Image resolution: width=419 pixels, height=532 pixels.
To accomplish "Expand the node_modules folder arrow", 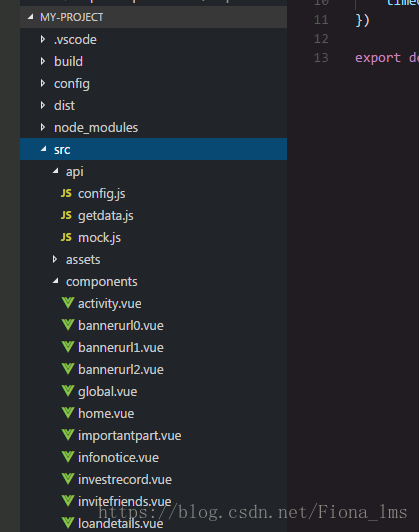I will [x=43, y=127].
